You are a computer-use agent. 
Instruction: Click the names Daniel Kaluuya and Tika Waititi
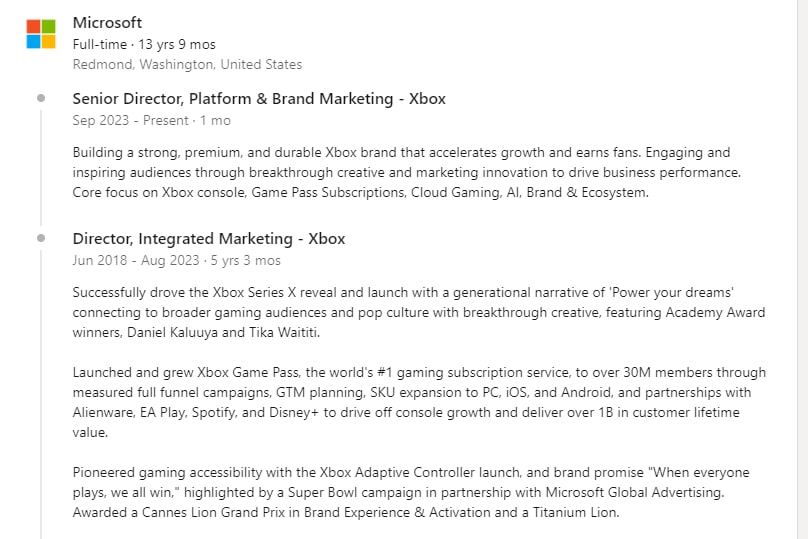coord(223,332)
